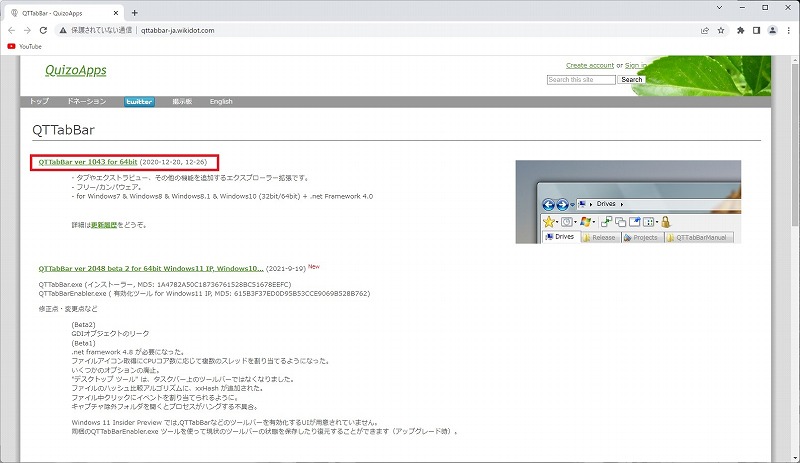Open the side panel icon
Screen dimensions: 800x463
[x=757, y=30]
